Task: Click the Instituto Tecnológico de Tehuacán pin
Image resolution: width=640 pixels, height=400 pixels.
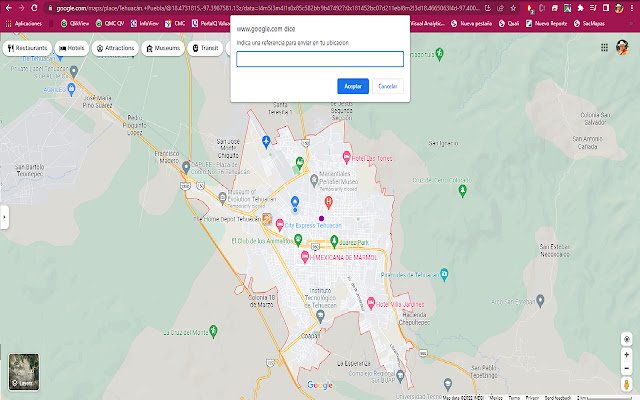Action: click(320, 316)
